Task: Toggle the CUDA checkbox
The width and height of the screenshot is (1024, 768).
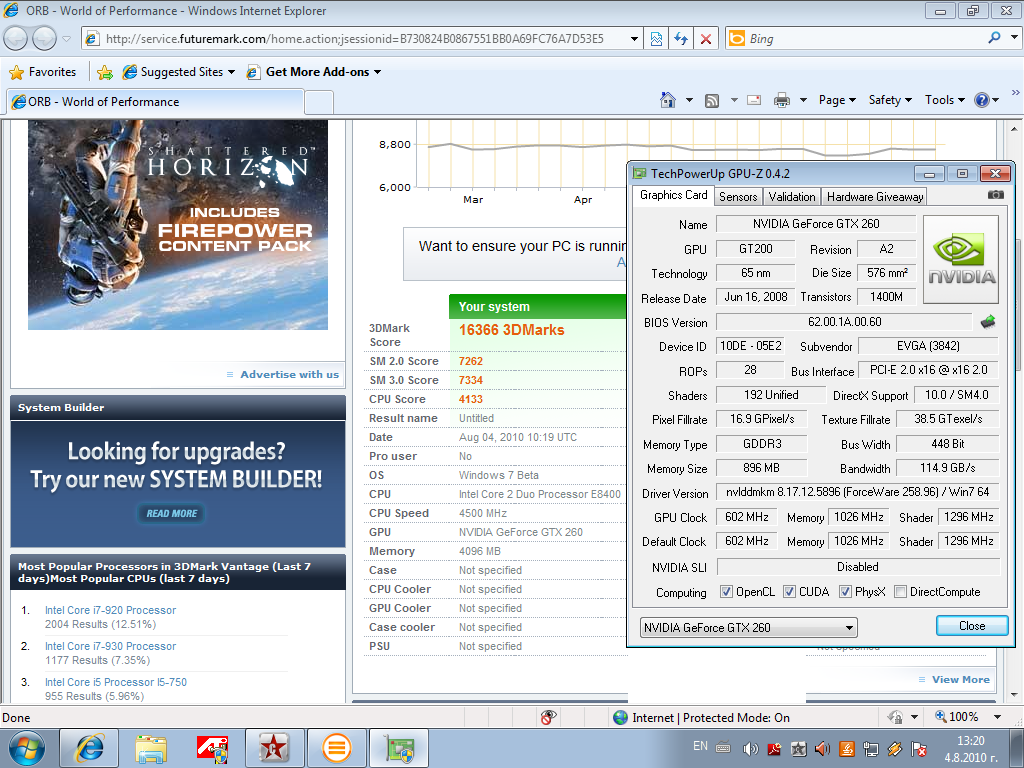Action: pos(789,592)
